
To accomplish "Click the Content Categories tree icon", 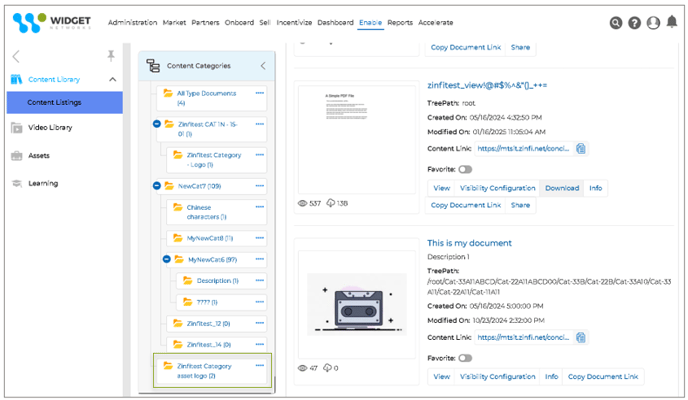I will coord(153,66).
